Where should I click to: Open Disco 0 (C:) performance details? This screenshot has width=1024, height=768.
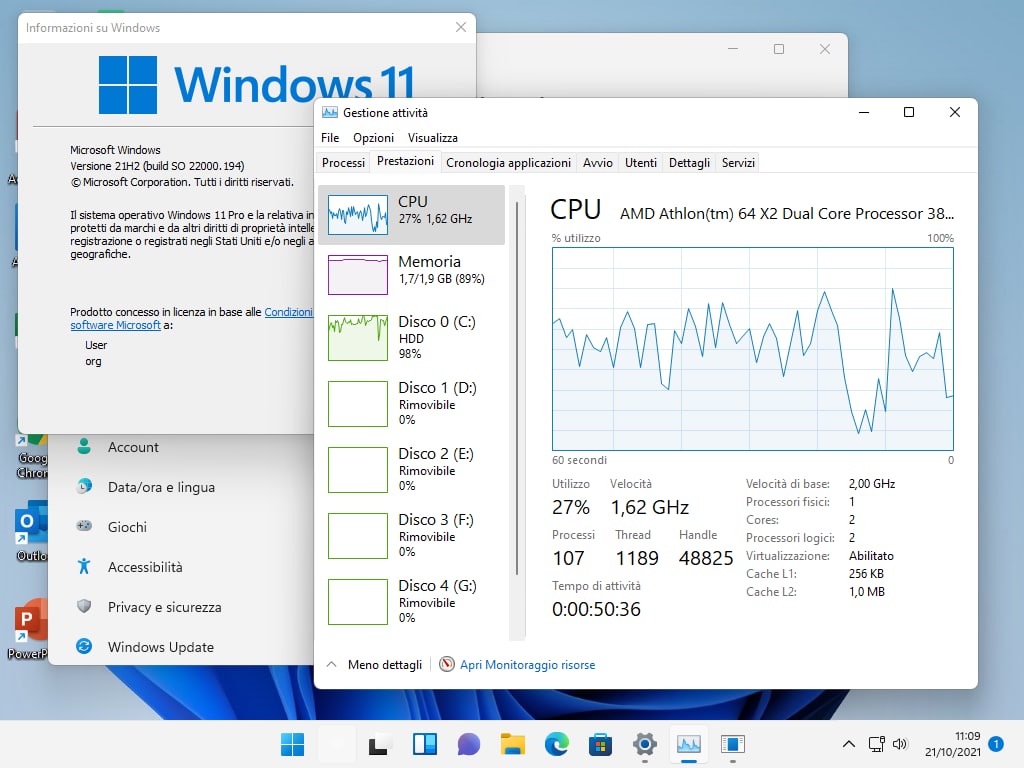[411, 337]
